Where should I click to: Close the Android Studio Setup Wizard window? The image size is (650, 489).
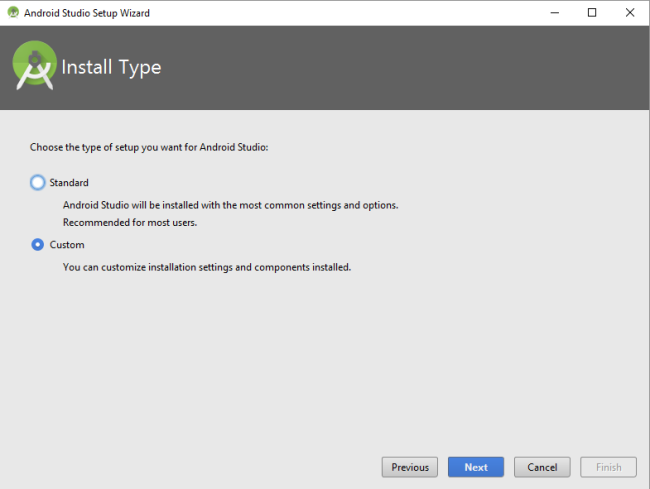pos(629,12)
